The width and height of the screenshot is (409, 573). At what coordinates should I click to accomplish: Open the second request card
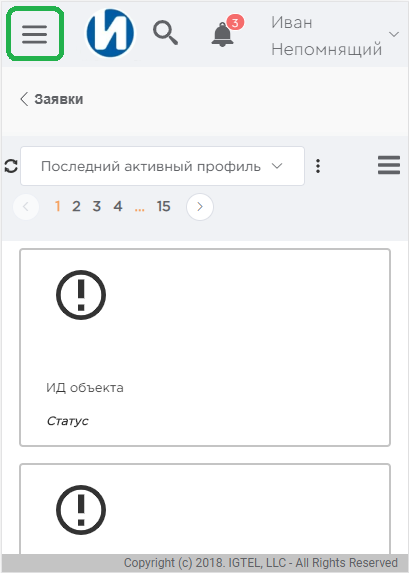(x=205, y=509)
